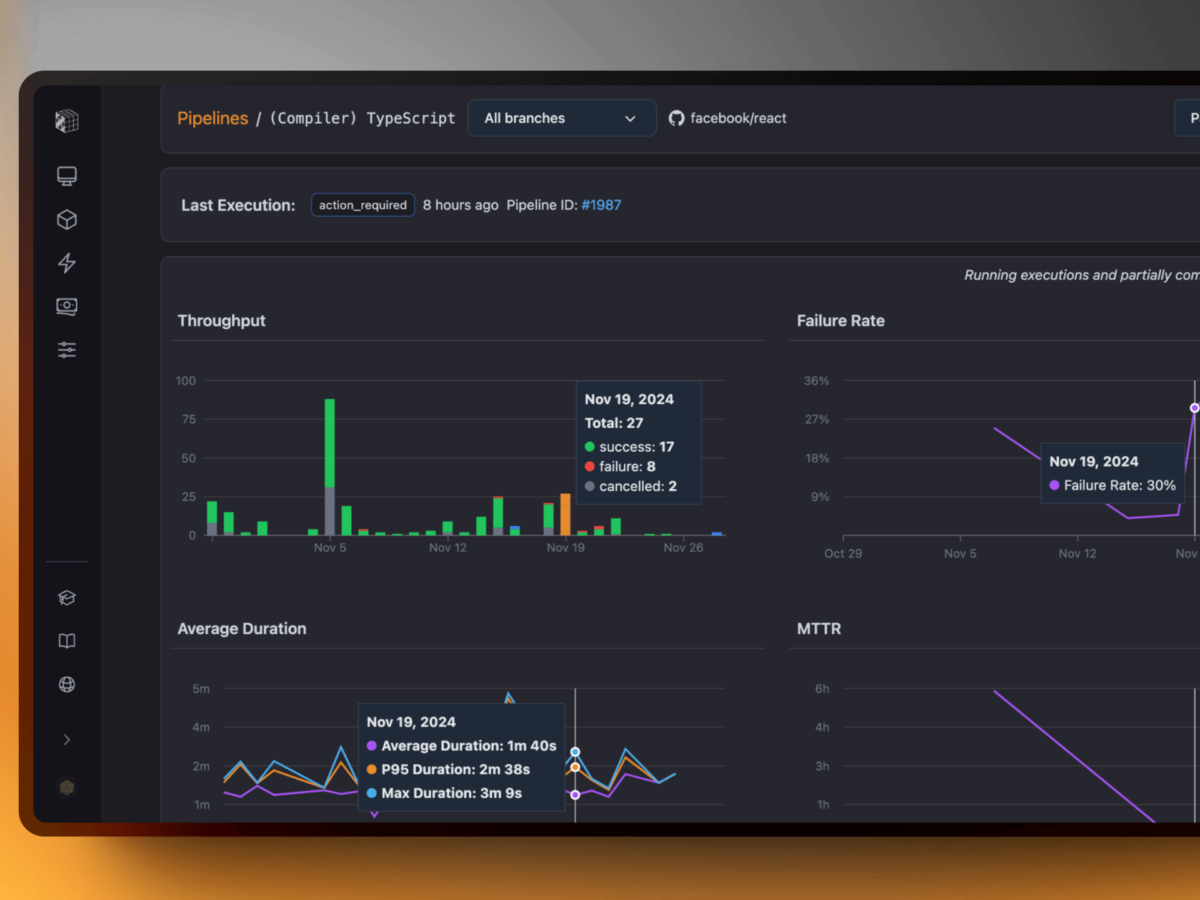Expand the sidebar with the chevron arrow
The image size is (1200, 900).
67,740
